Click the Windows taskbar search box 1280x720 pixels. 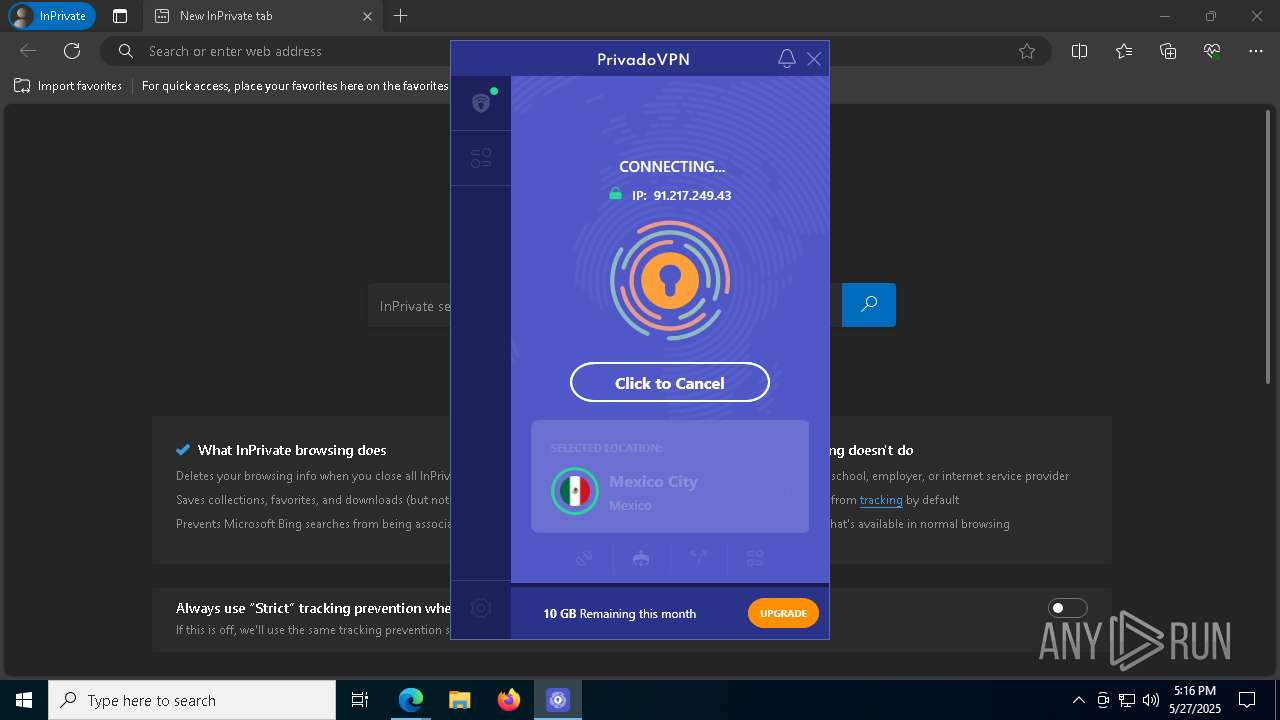point(192,700)
